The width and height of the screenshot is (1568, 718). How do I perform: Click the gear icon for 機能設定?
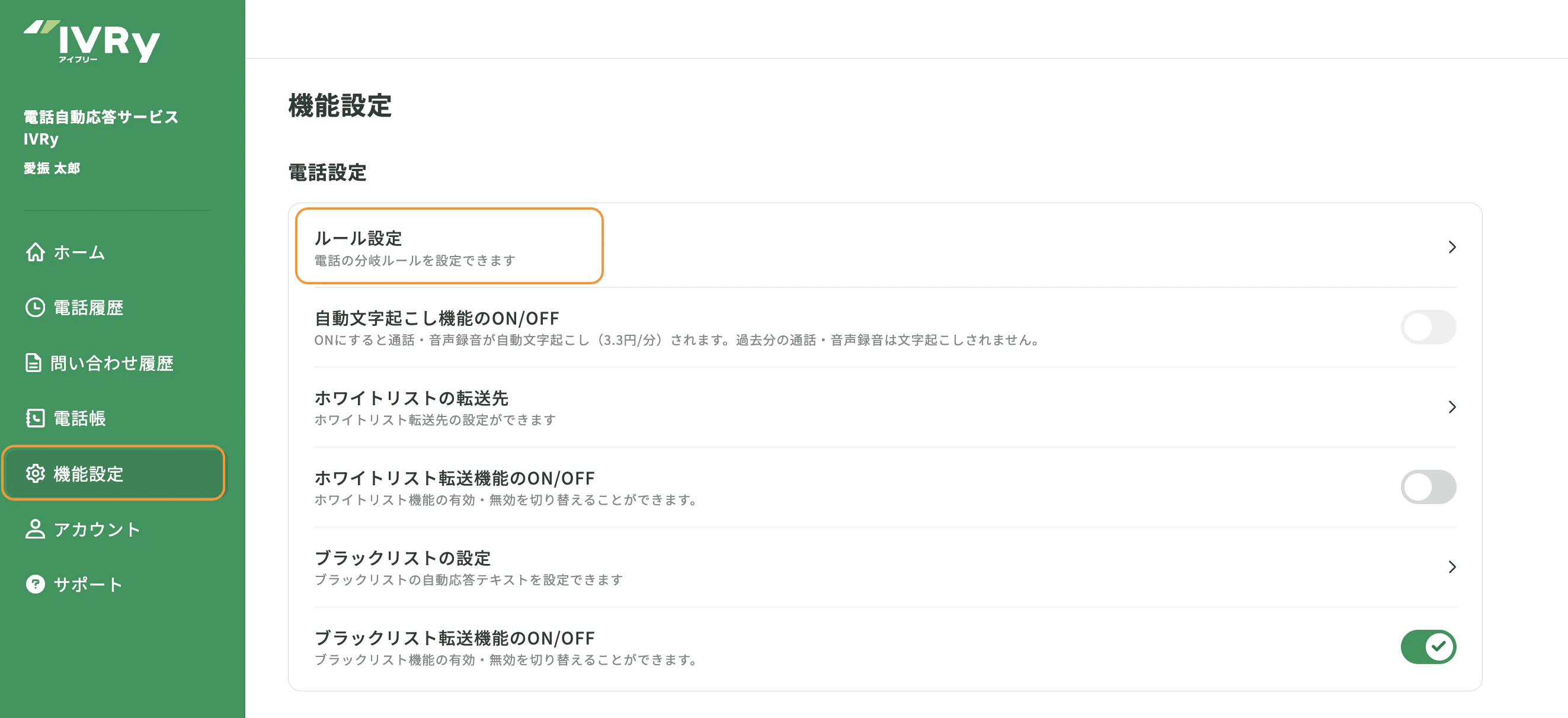[36, 473]
